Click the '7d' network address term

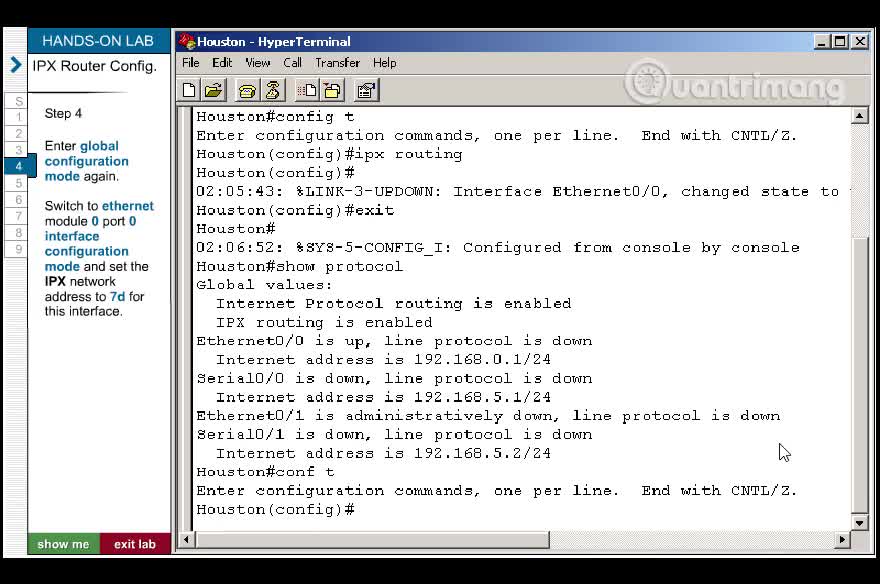click(117, 296)
